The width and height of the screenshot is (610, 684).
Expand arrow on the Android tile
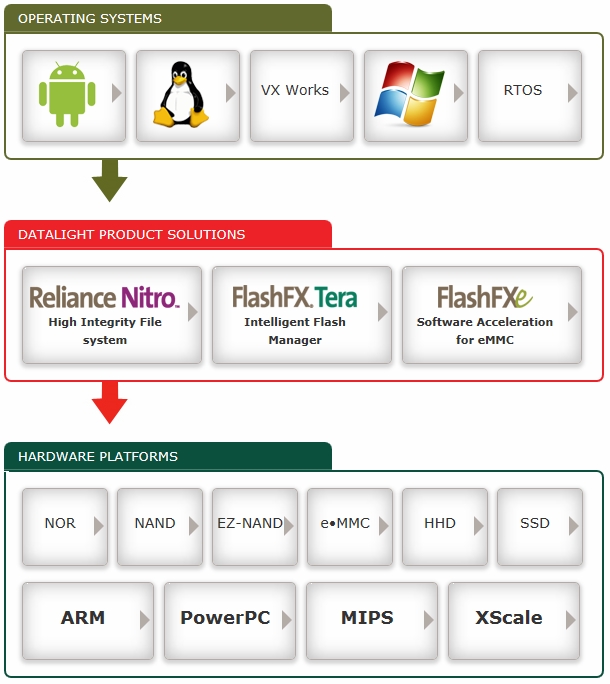coord(117,93)
